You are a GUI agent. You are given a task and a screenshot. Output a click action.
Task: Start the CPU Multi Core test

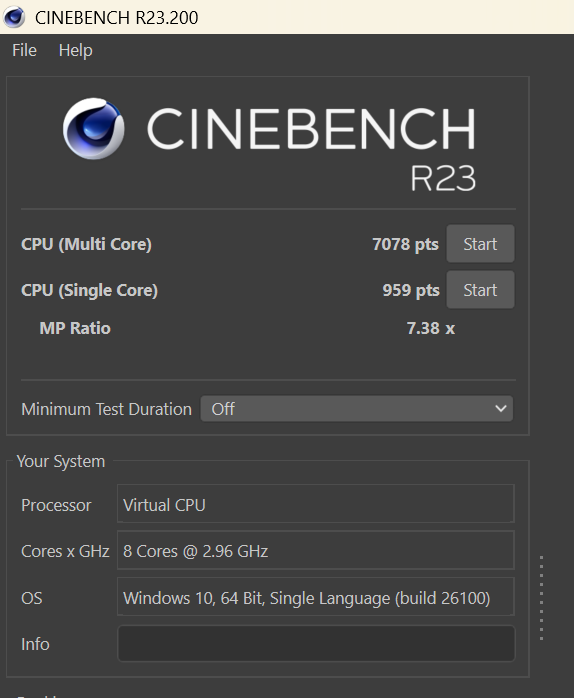coord(480,243)
